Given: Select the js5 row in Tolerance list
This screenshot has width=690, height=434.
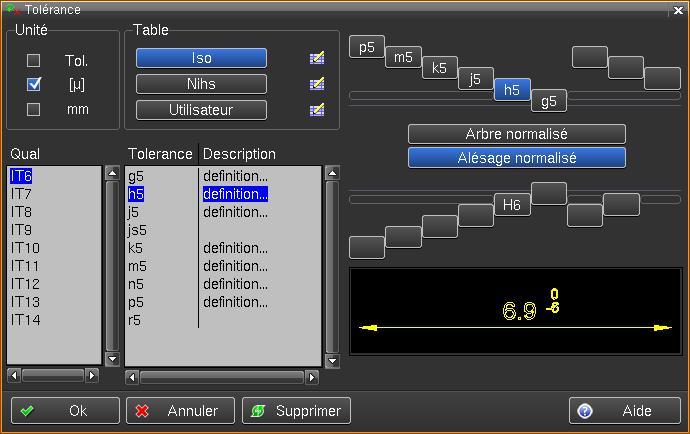Looking at the screenshot, I should 138,230.
